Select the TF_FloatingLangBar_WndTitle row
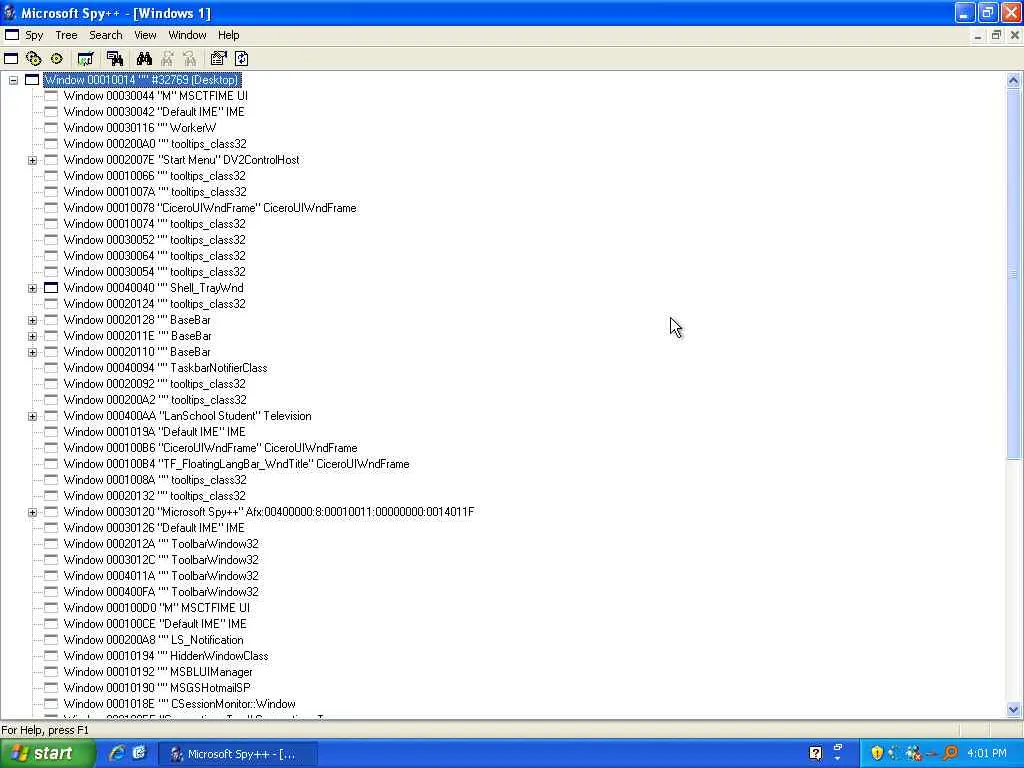Image resolution: width=1024 pixels, height=768 pixels. coord(236,464)
